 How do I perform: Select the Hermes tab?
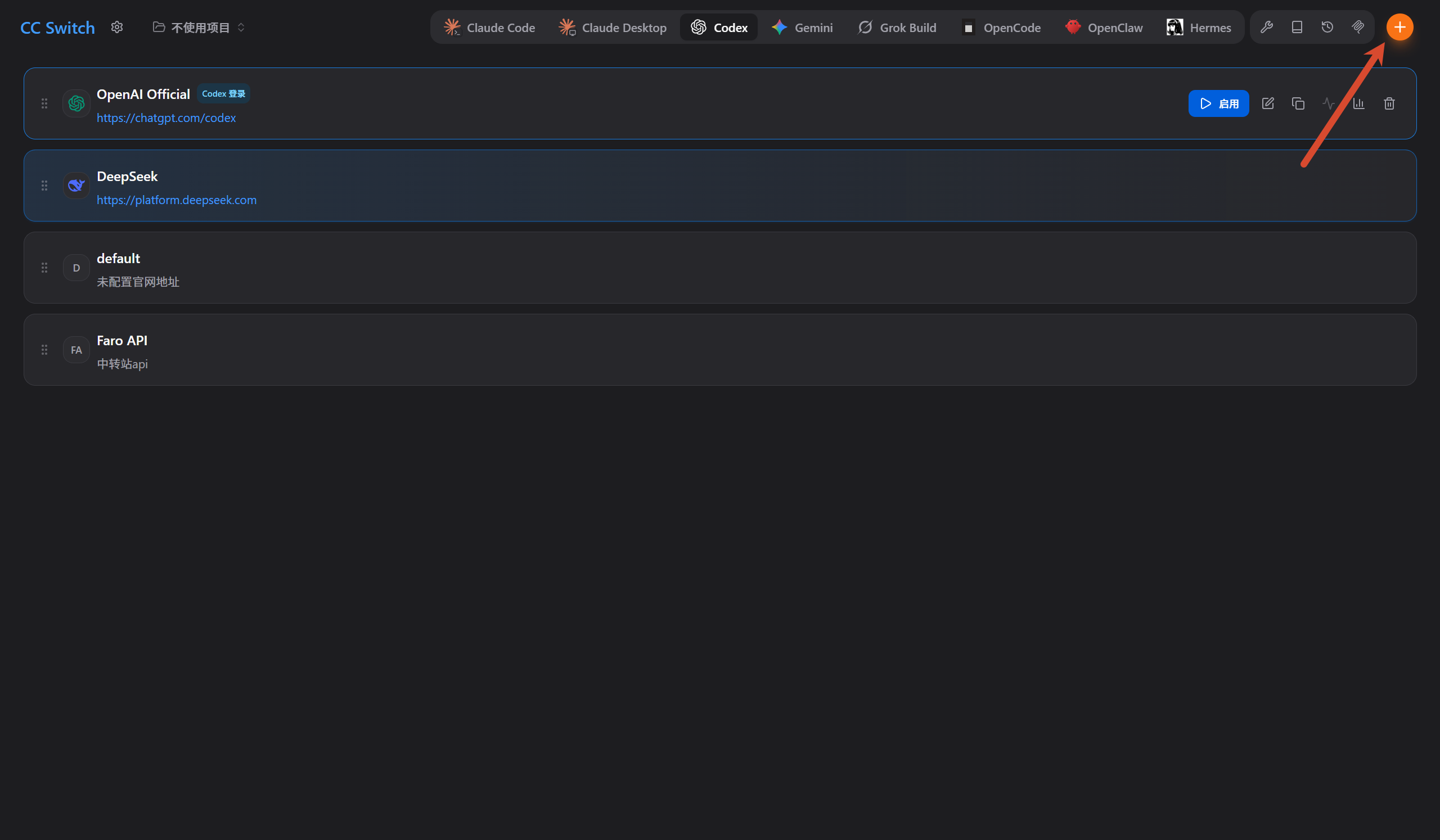click(1199, 28)
